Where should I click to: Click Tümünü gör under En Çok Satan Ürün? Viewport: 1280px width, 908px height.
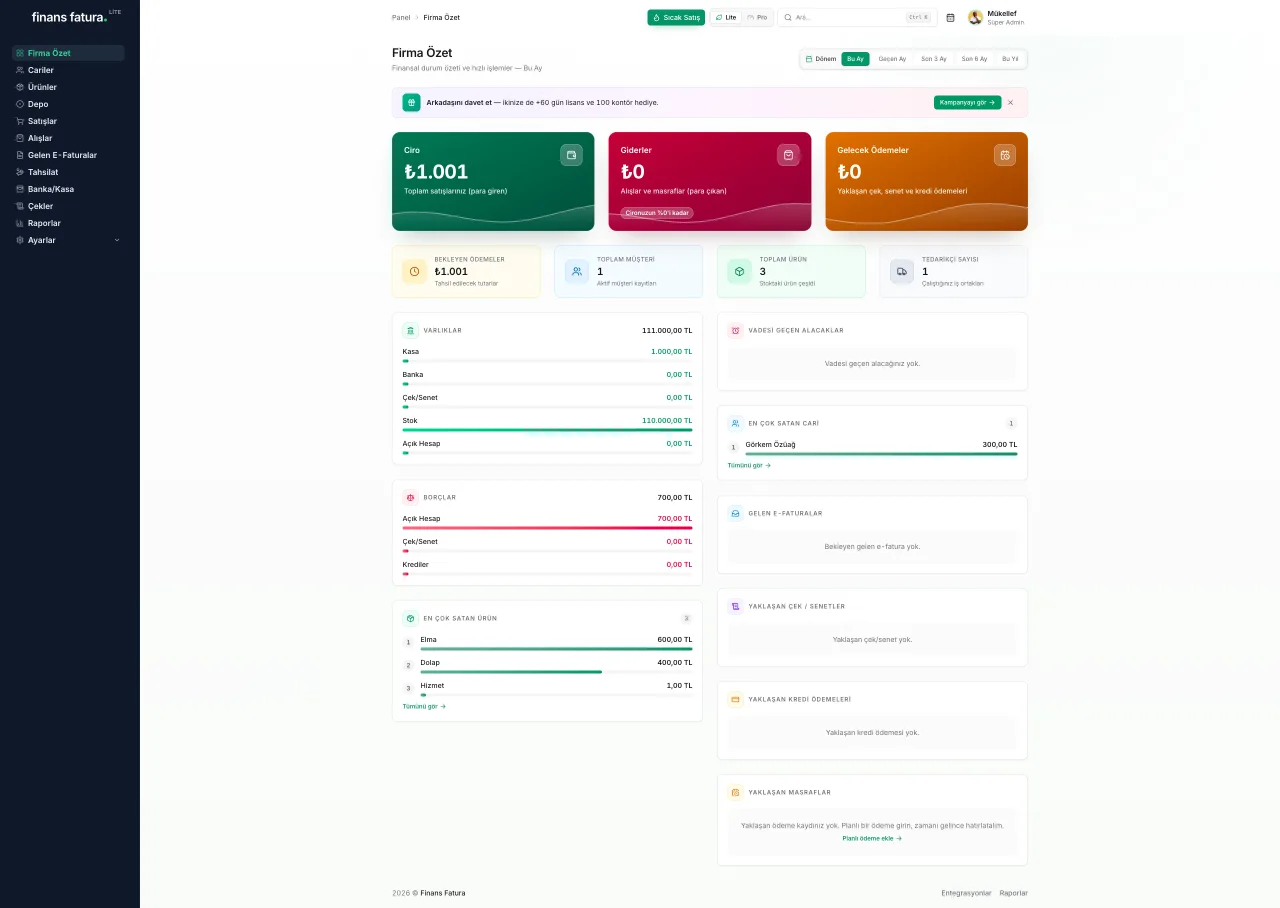point(424,706)
